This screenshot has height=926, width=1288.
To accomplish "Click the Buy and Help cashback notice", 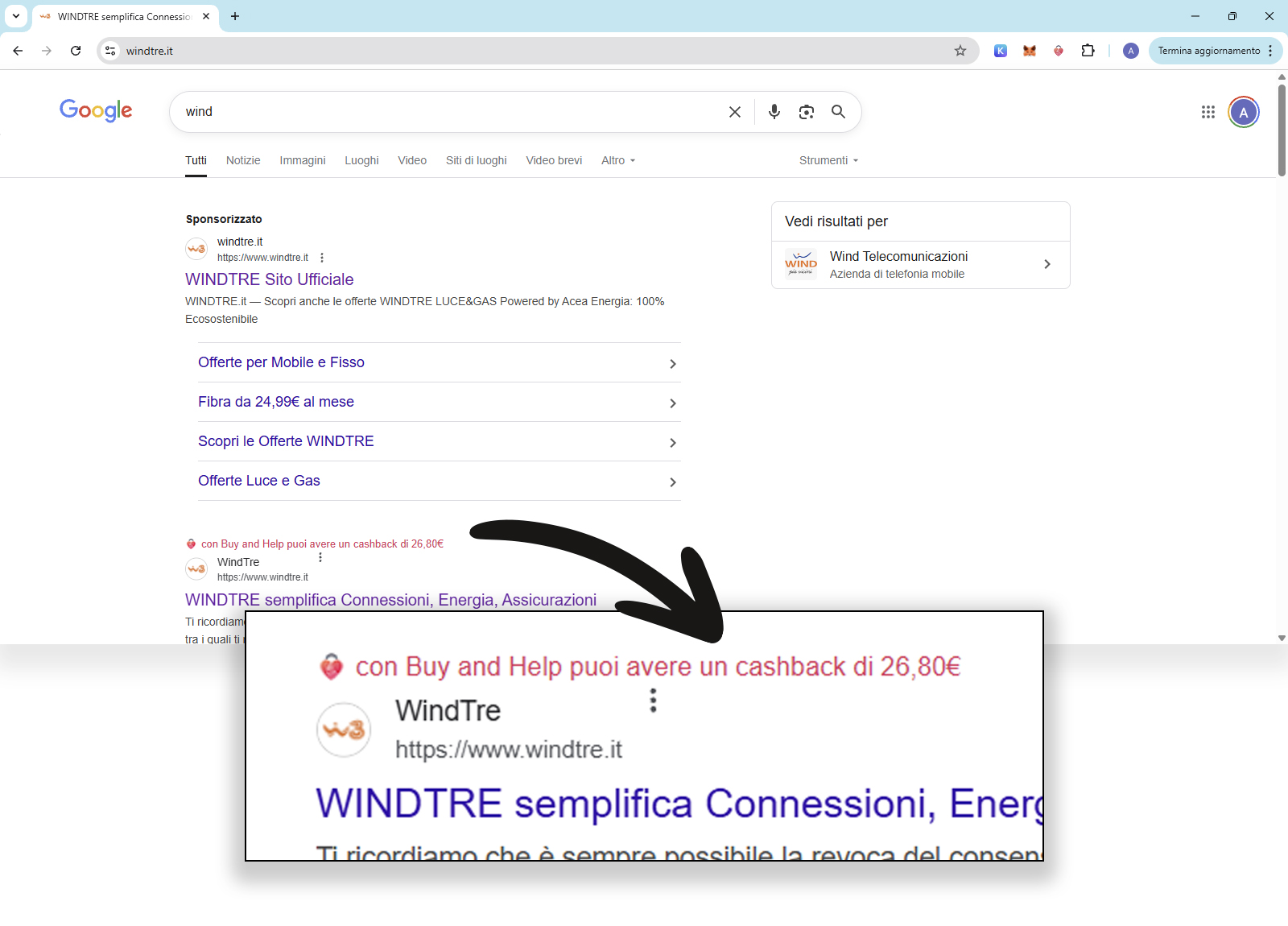I will coord(315,544).
